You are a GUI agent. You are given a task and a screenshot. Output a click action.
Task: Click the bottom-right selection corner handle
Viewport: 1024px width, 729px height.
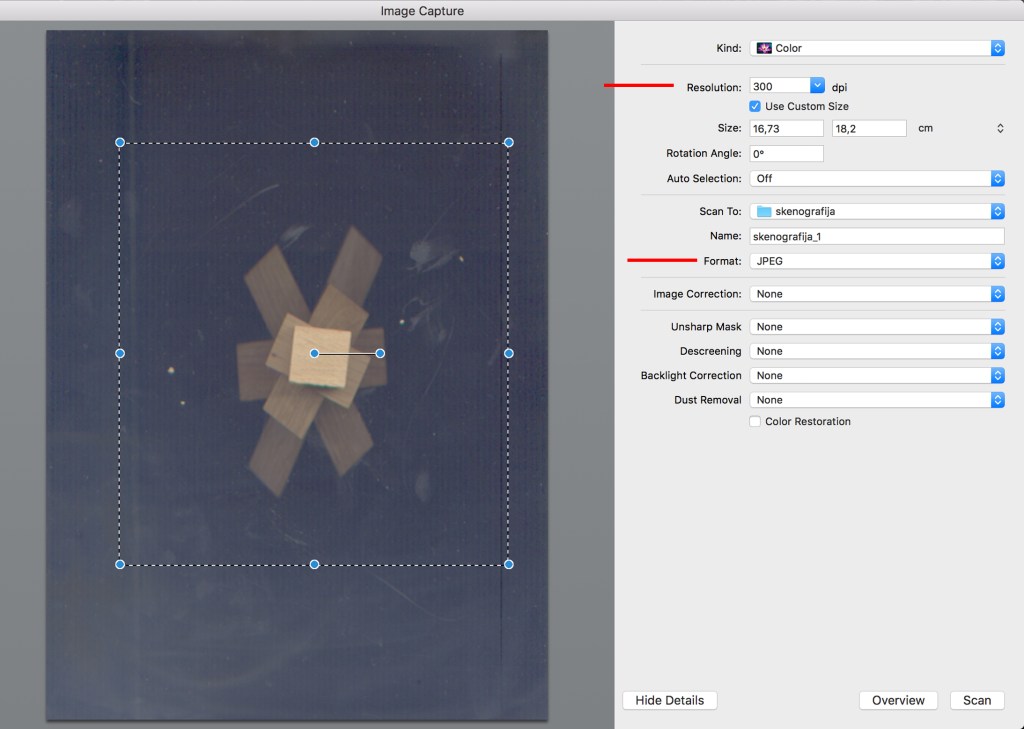coord(508,565)
